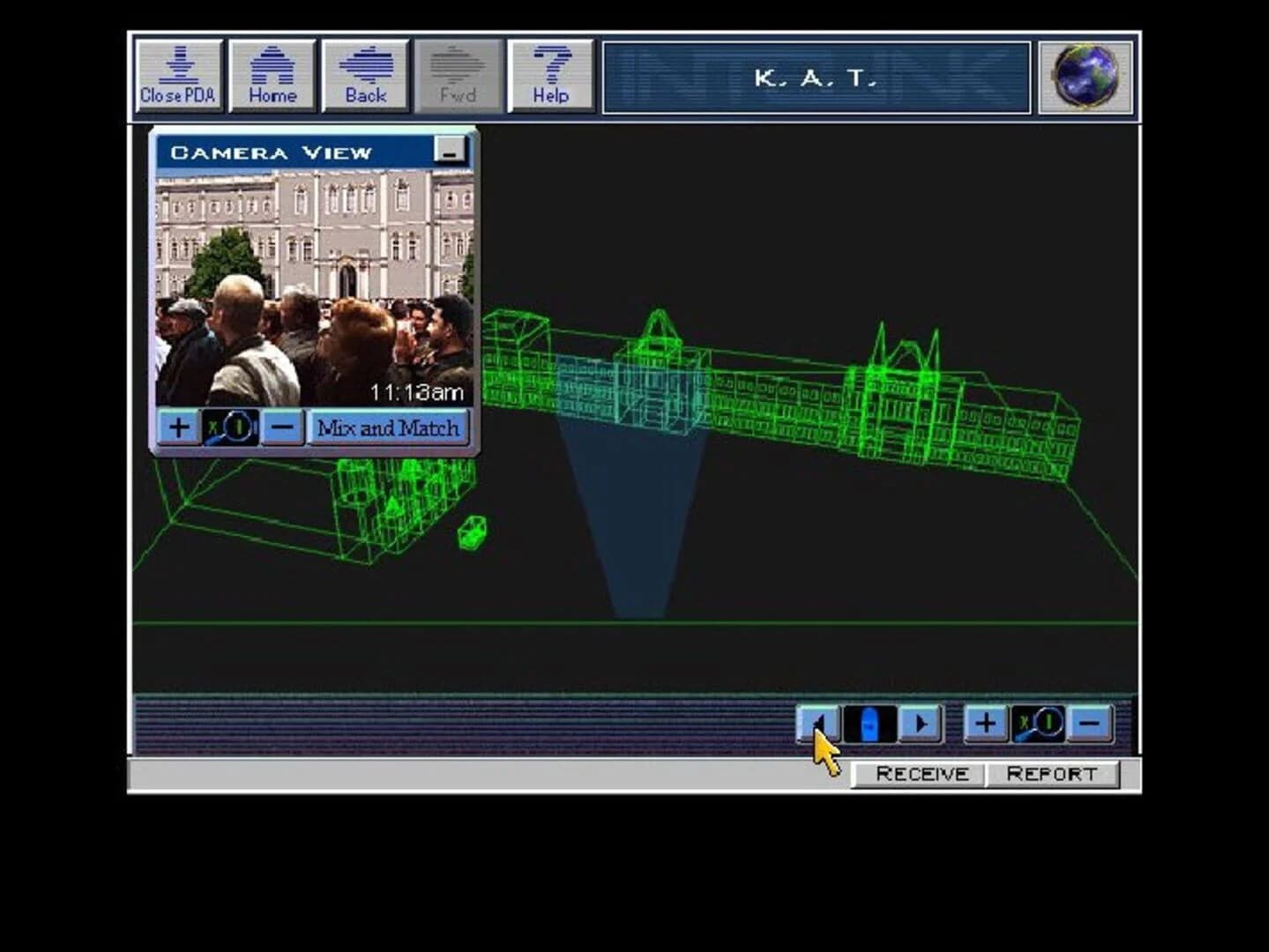Rotate the wireframe right with the right arrow icon
This screenshot has width=1269, height=952.
(921, 725)
